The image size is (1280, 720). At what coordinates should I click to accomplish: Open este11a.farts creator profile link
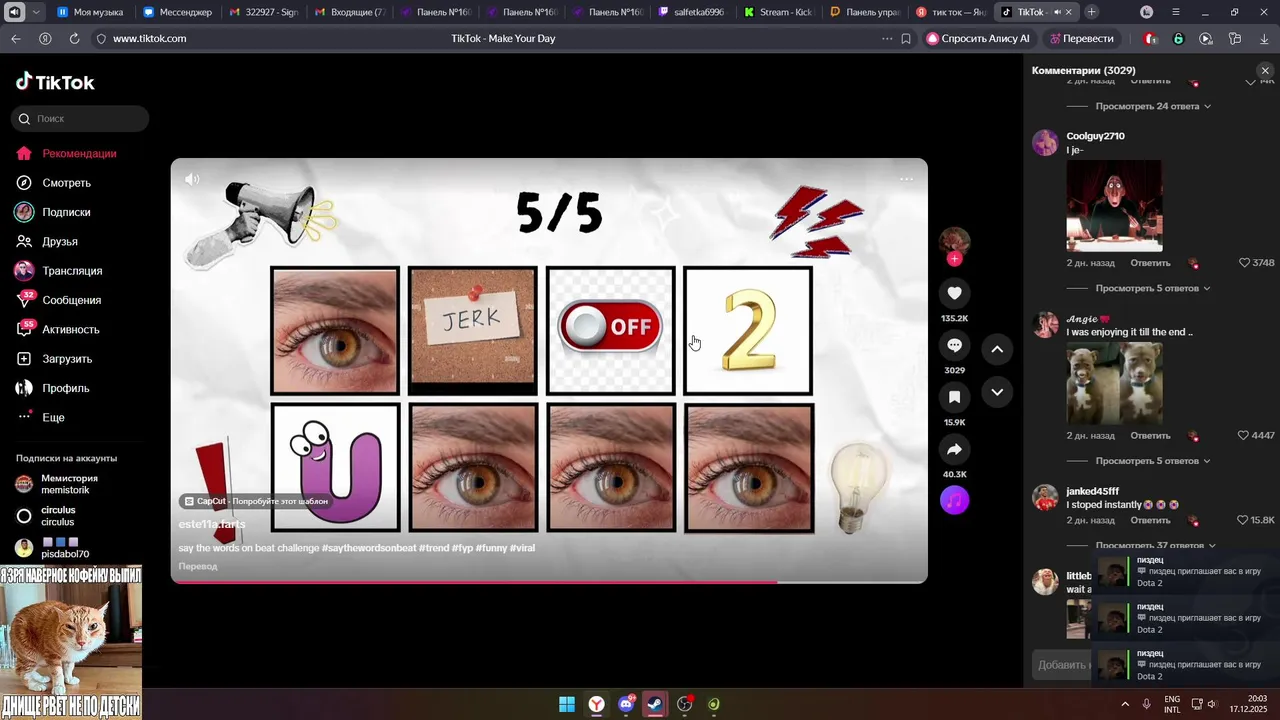pyautogui.click(x=212, y=524)
